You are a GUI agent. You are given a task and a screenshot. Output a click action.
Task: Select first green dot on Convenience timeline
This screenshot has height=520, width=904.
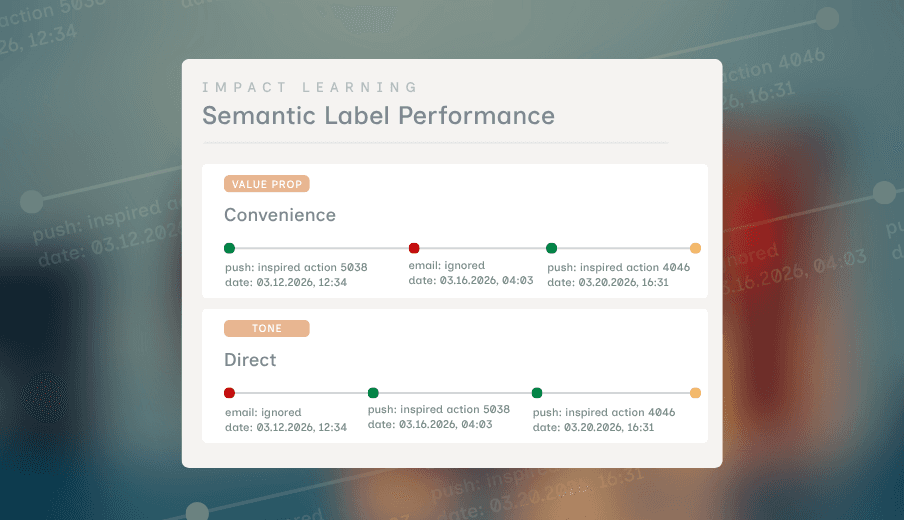point(229,248)
